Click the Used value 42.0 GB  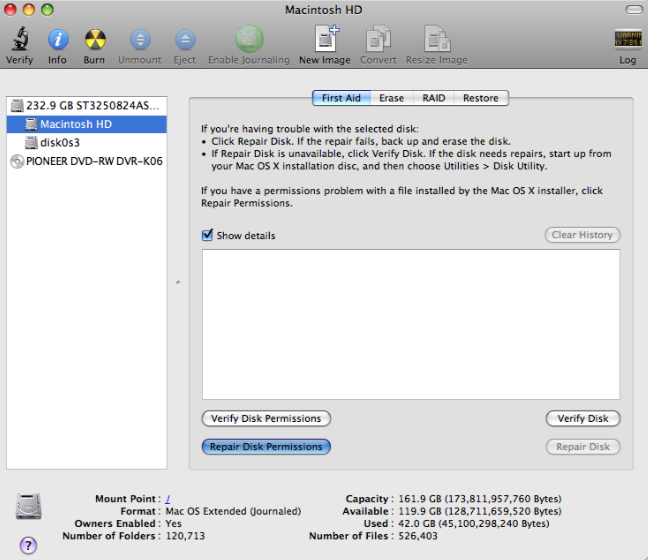pos(474,524)
